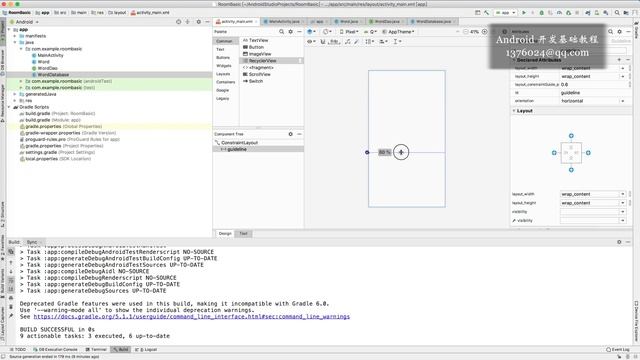640x360 pixels.
Task: Open Build panel settings gear
Action: click(x=619, y=242)
